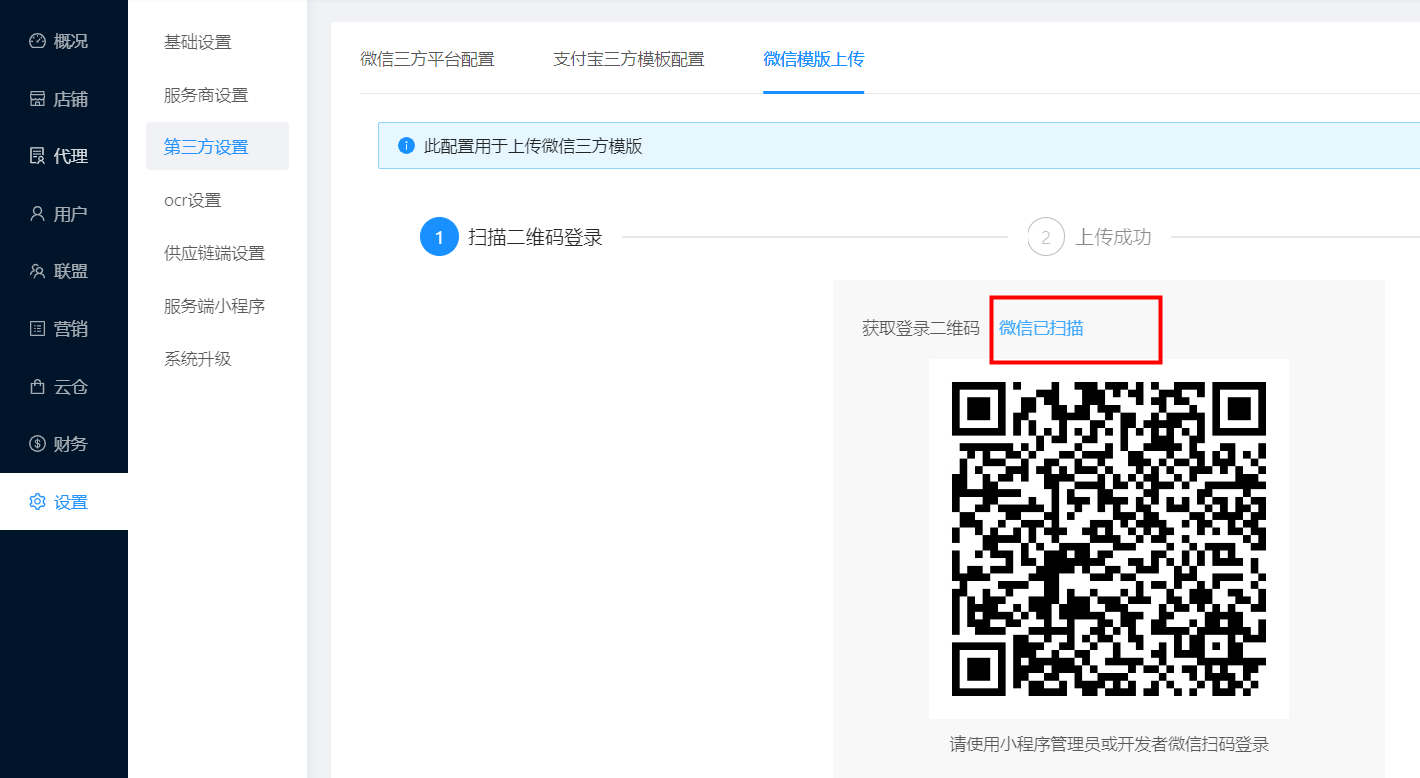This screenshot has height=778, width=1420.
Task: Select 云仓 in the sidebar
Action: tap(64, 386)
